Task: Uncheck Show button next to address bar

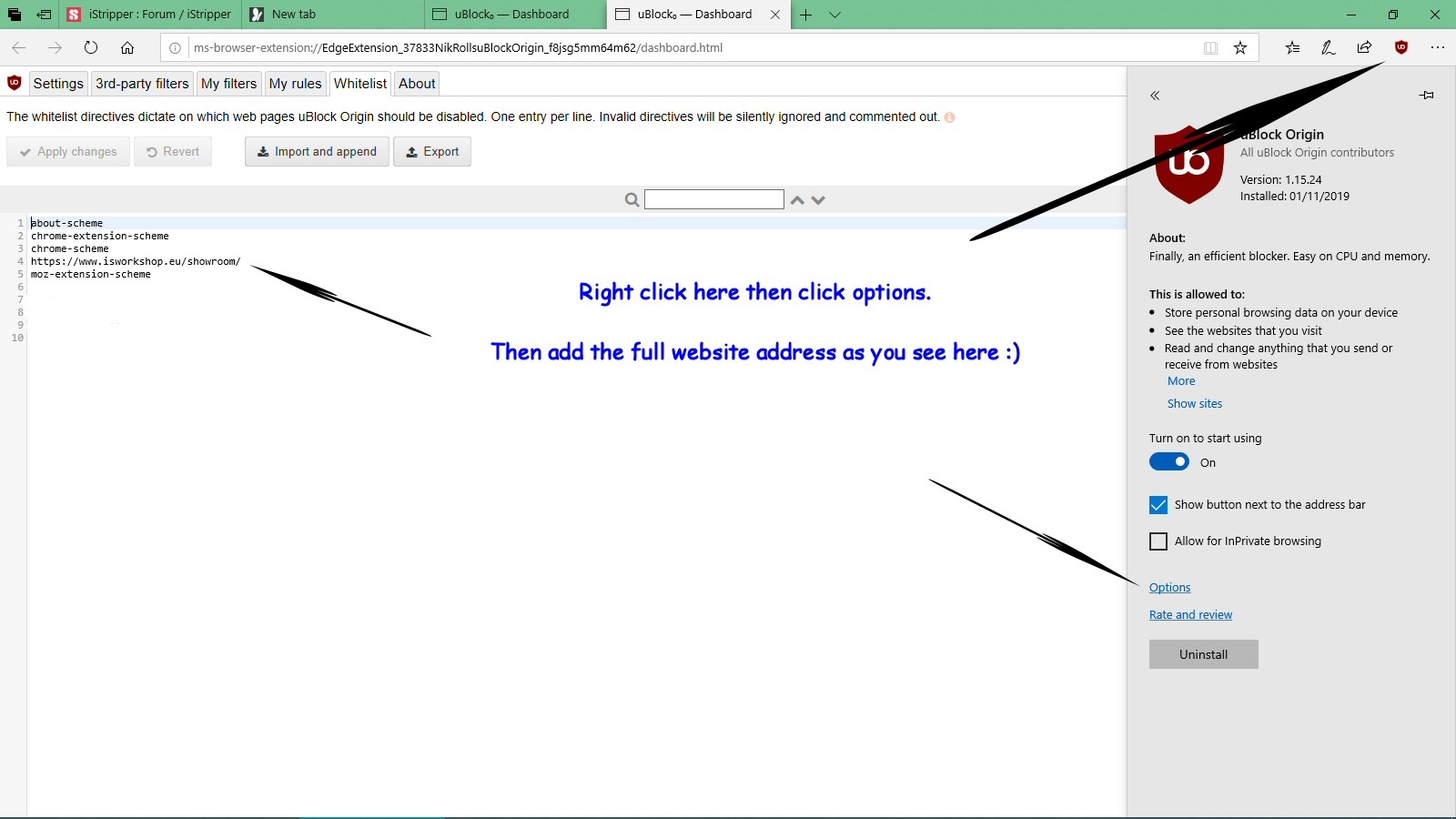Action: pyautogui.click(x=1158, y=505)
